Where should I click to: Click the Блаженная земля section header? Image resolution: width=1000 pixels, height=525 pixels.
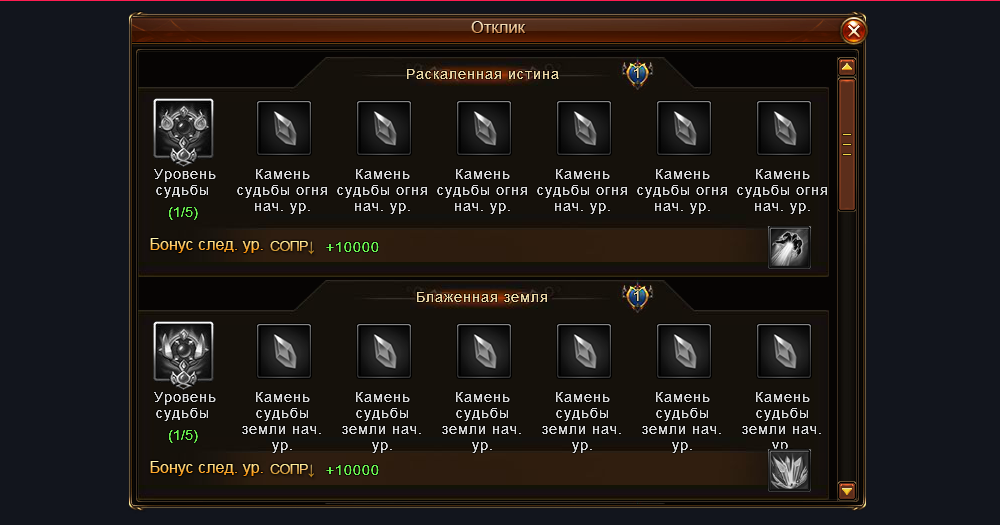tap(482, 297)
